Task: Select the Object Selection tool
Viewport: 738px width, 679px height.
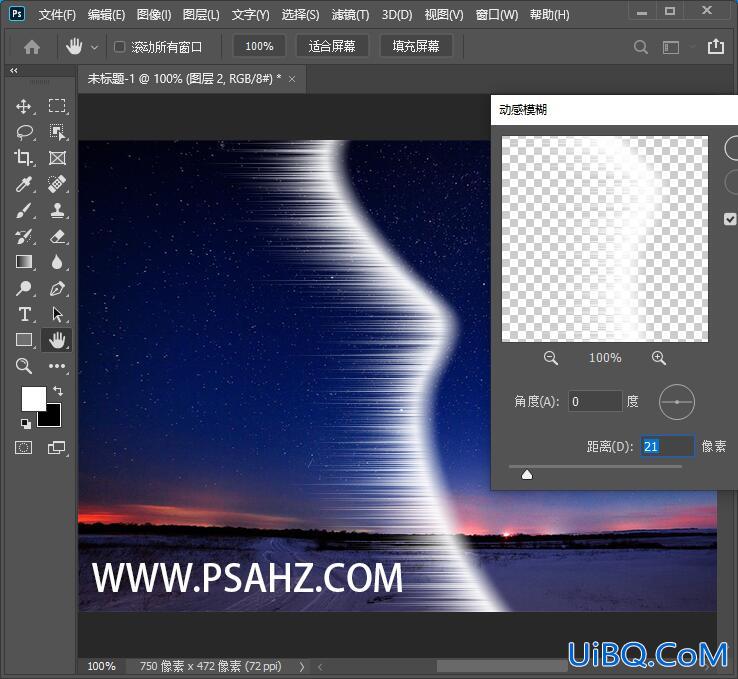Action: click(x=57, y=132)
